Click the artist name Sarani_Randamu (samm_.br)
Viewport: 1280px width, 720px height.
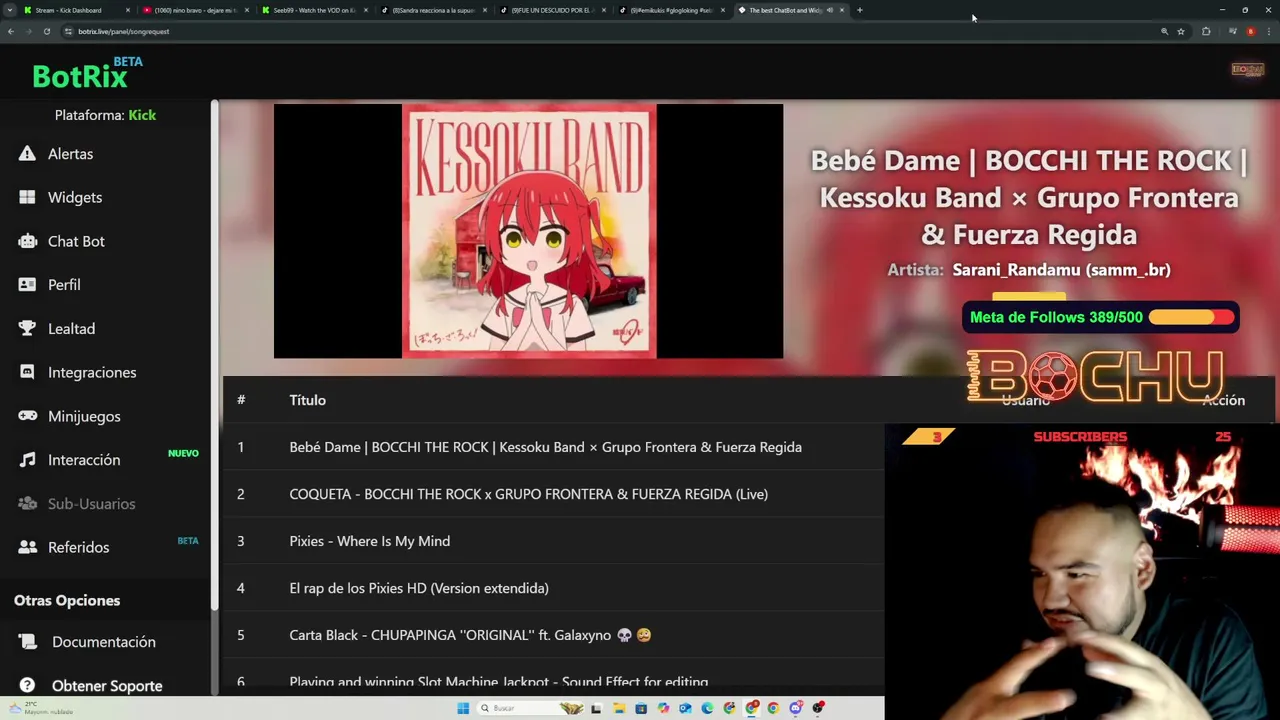(1061, 270)
